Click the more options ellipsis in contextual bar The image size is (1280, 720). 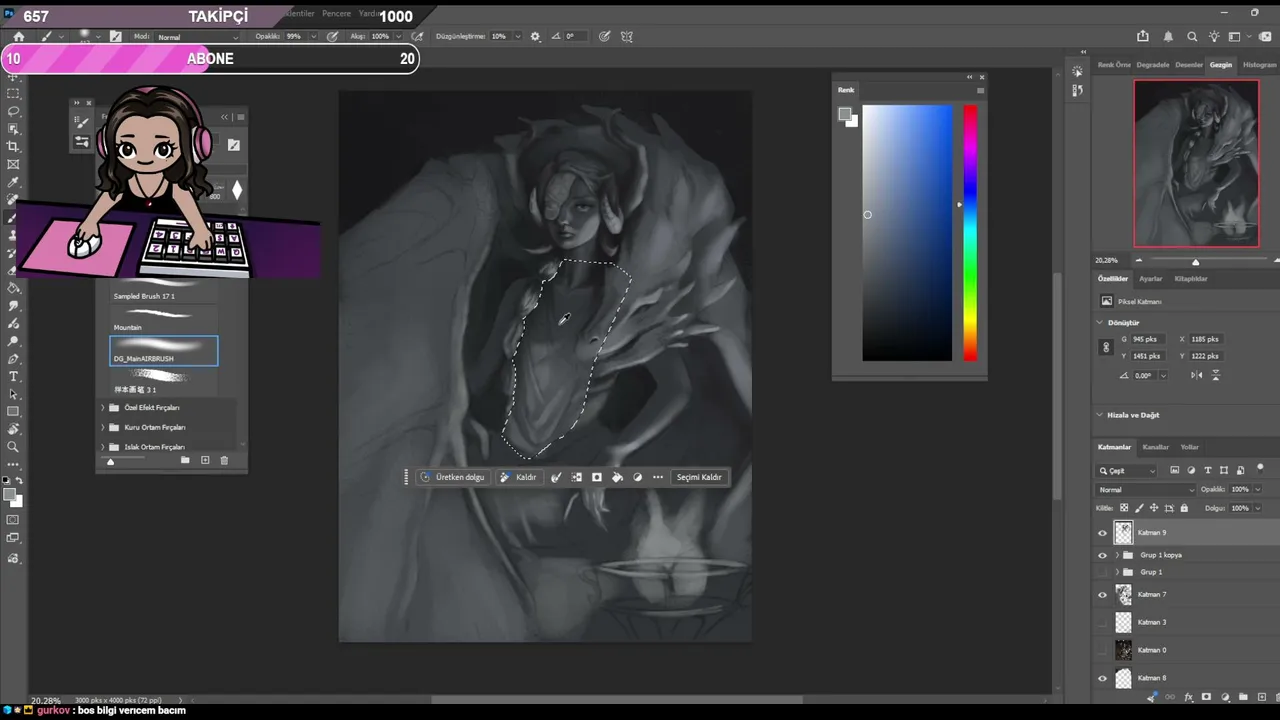tap(658, 477)
